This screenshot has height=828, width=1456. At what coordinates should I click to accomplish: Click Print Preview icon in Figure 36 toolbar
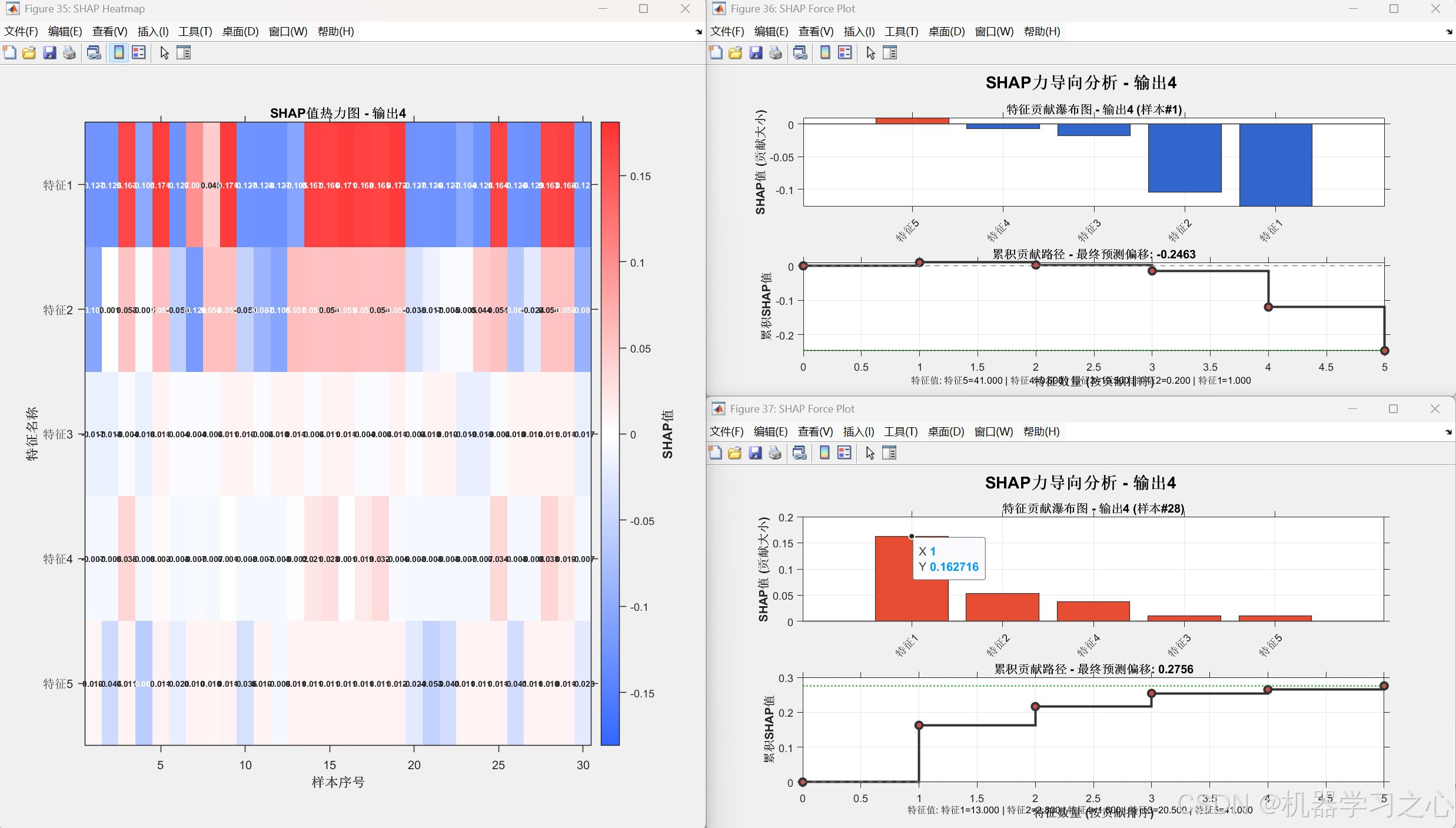coord(800,53)
